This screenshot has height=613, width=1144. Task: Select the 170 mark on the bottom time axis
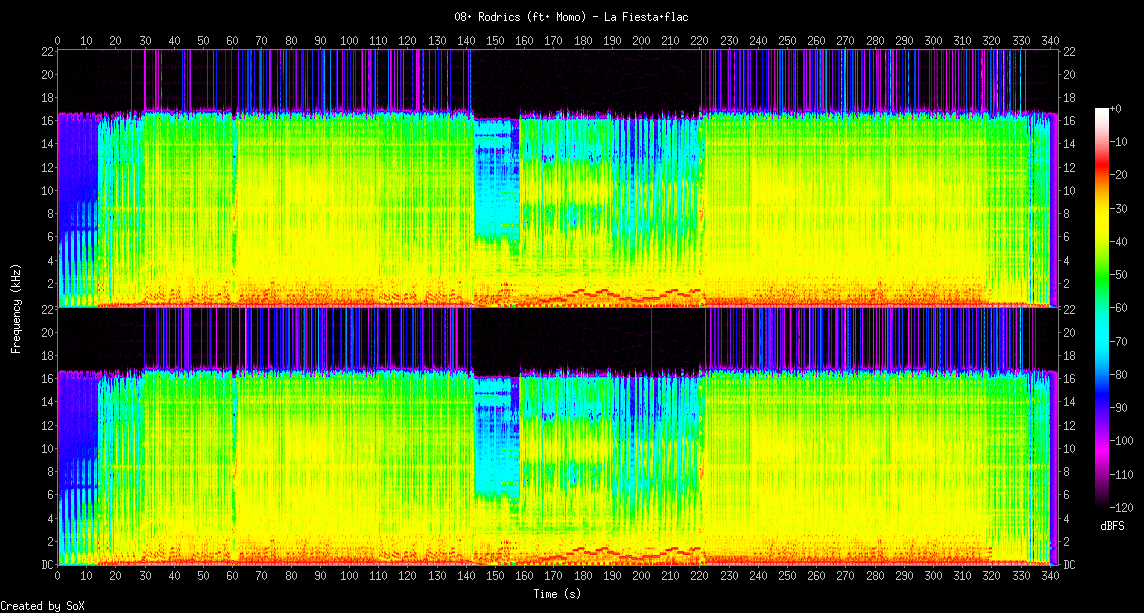(554, 577)
